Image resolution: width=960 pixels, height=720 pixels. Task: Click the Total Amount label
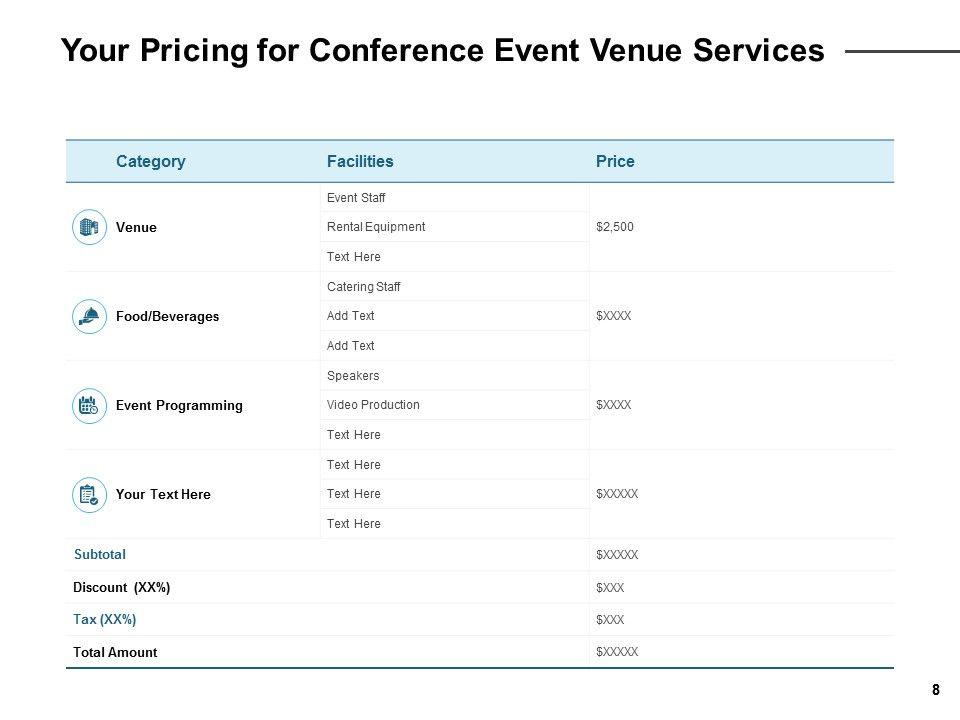point(115,652)
